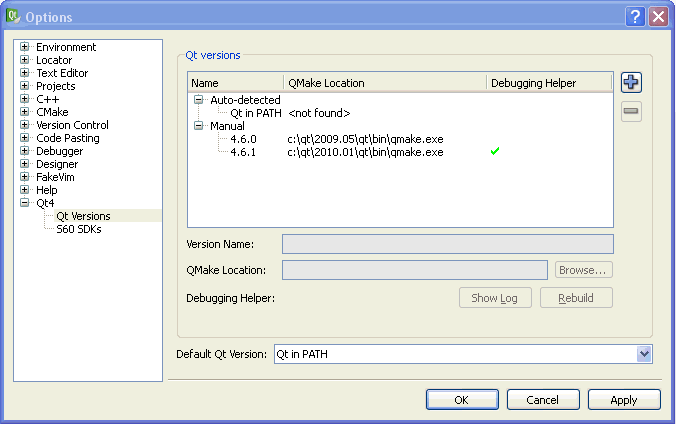Screen dimensions: 676x424
Task: Click the green checkmark for version 4.6.1
Action: [494, 152]
